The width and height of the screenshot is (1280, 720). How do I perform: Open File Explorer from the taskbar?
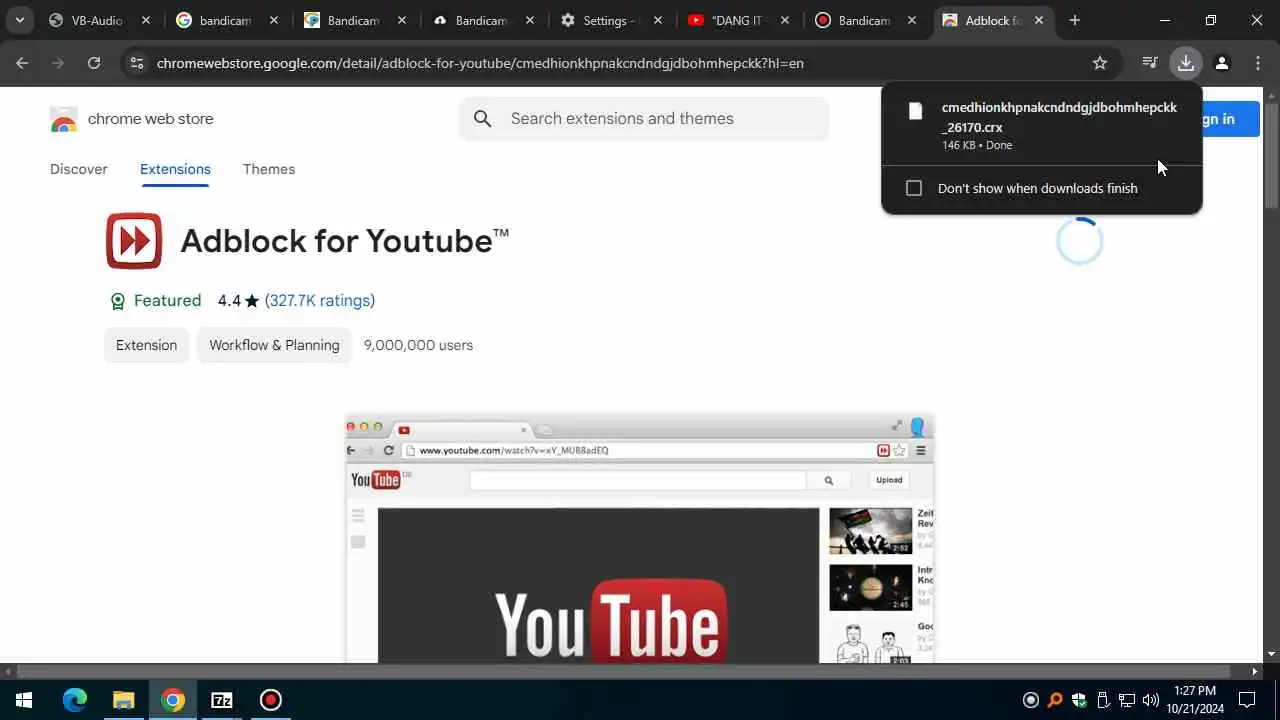point(123,700)
